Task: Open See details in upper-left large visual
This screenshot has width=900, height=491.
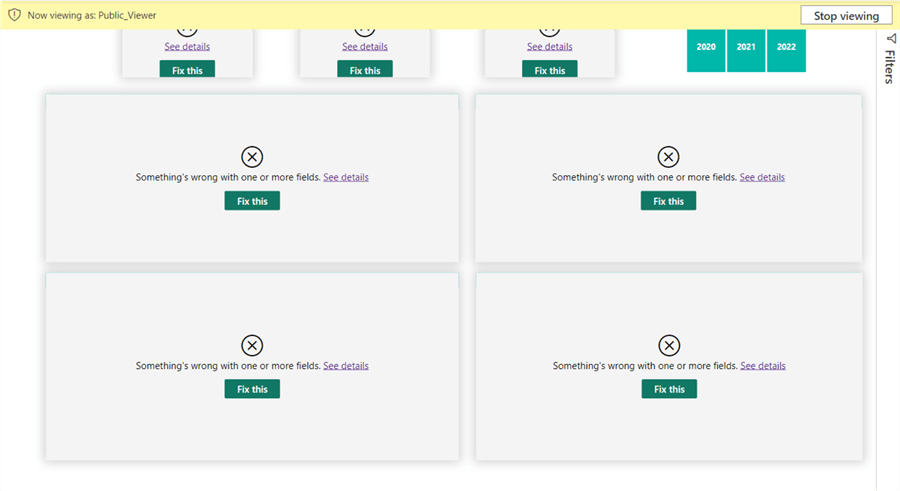Action: [x=346, y=177]
